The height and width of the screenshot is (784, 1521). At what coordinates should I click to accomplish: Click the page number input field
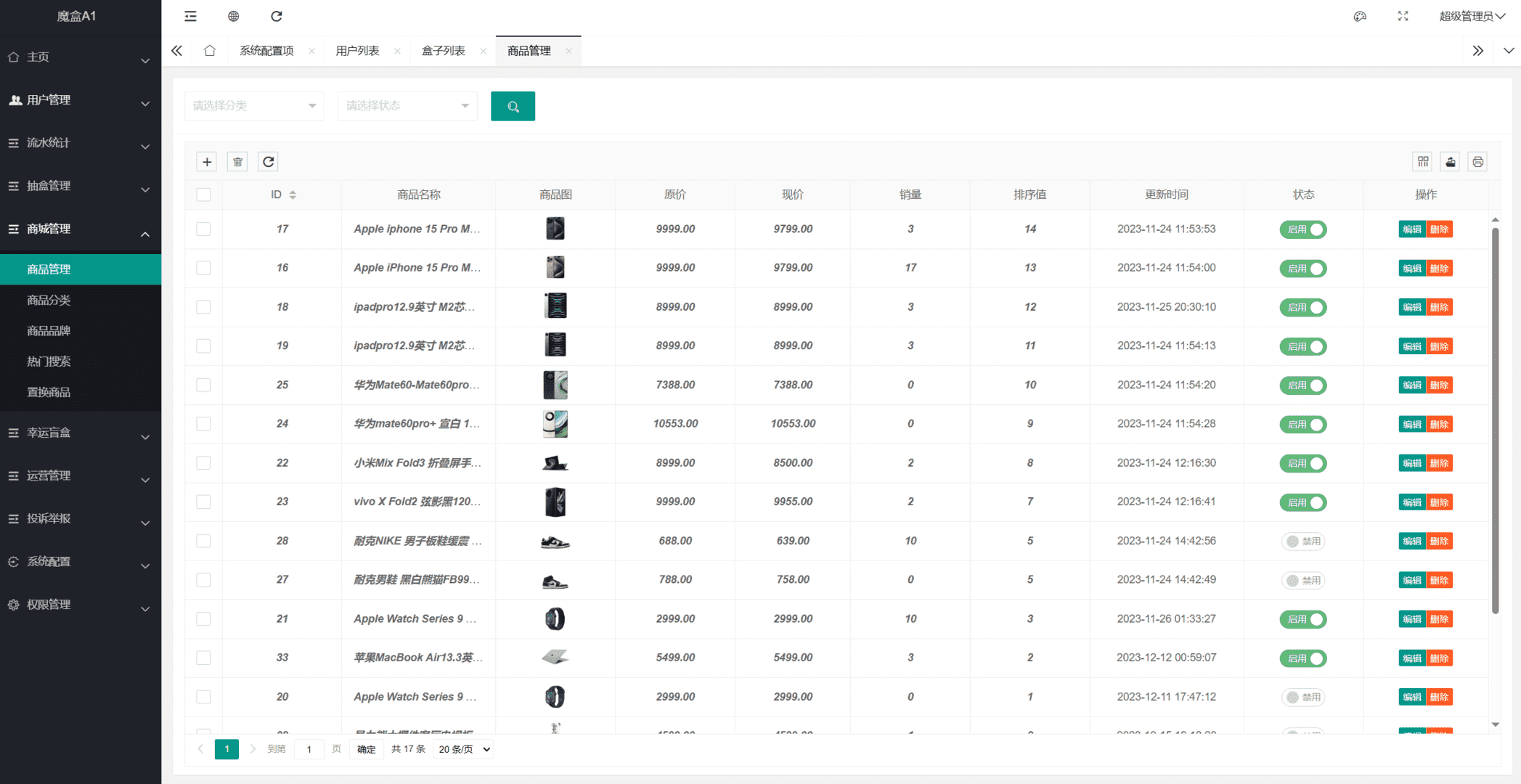click(x=309, y=749)
